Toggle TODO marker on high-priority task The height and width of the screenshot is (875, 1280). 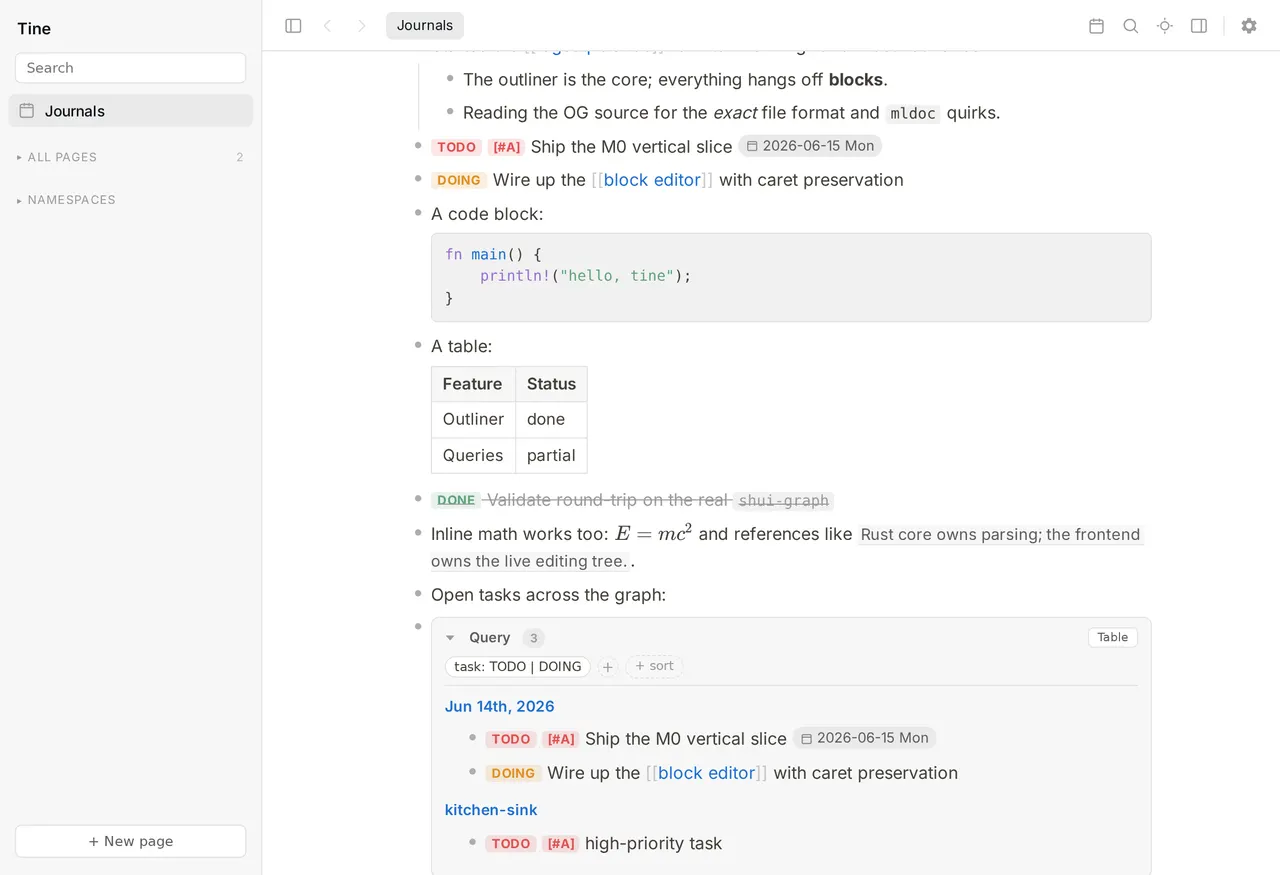coord(511,844)
